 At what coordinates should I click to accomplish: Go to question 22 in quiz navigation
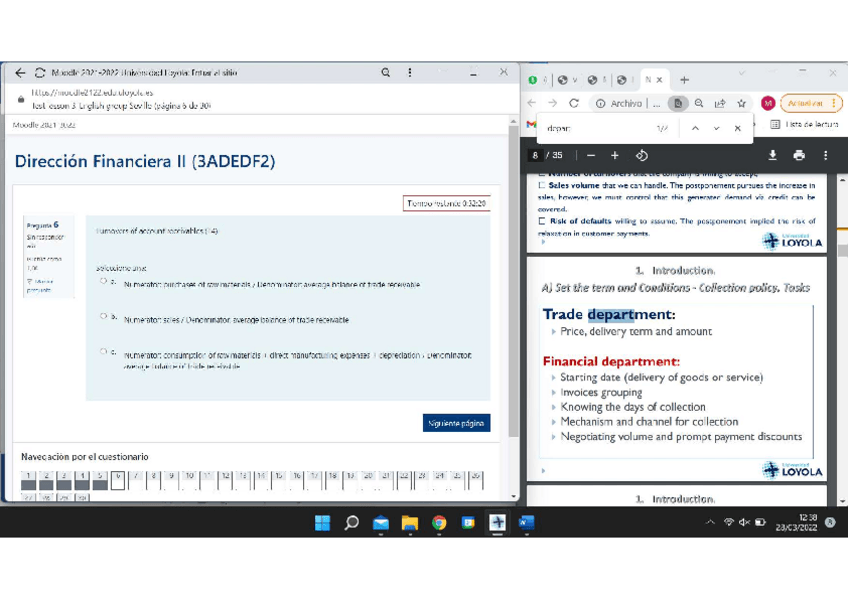point(404,480)
